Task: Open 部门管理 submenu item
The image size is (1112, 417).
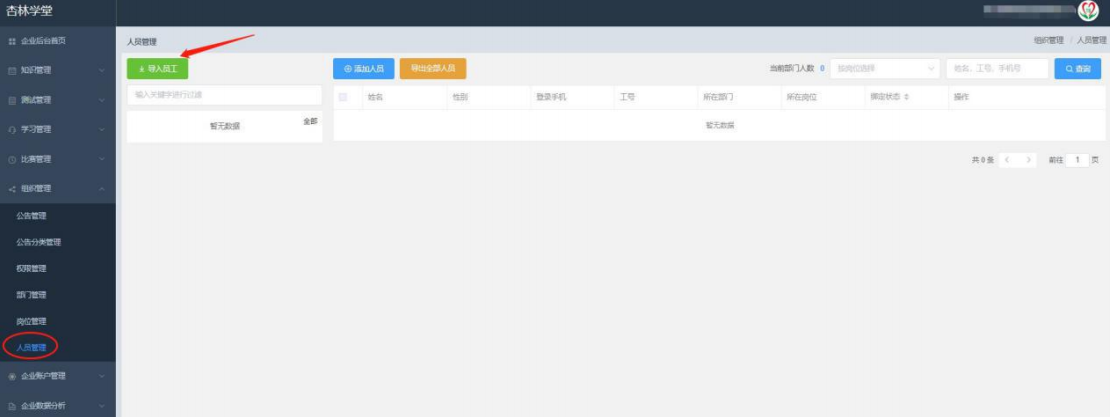Action: pos(31,295)
